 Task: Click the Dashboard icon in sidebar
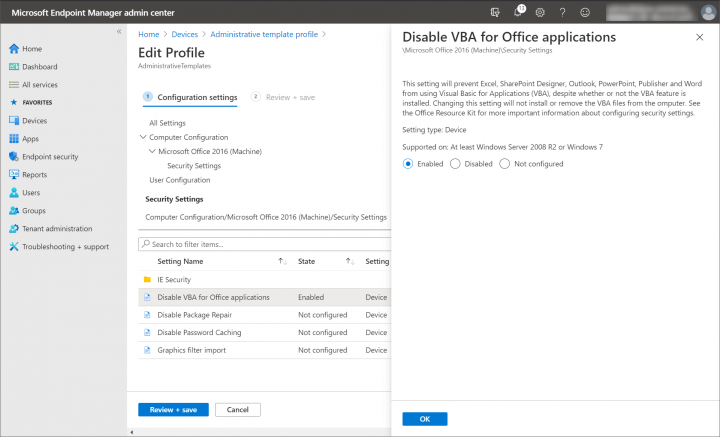pos(14,67)
